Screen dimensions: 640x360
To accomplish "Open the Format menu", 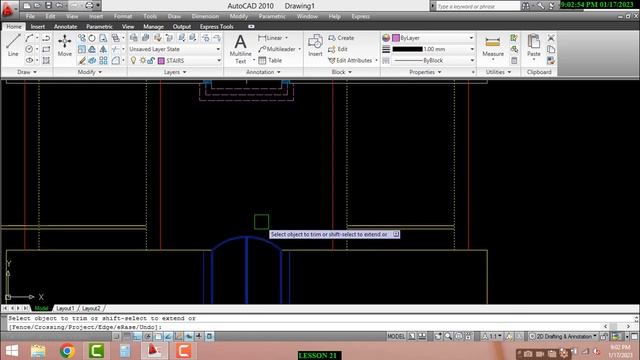I will click(x=123, y=16).
